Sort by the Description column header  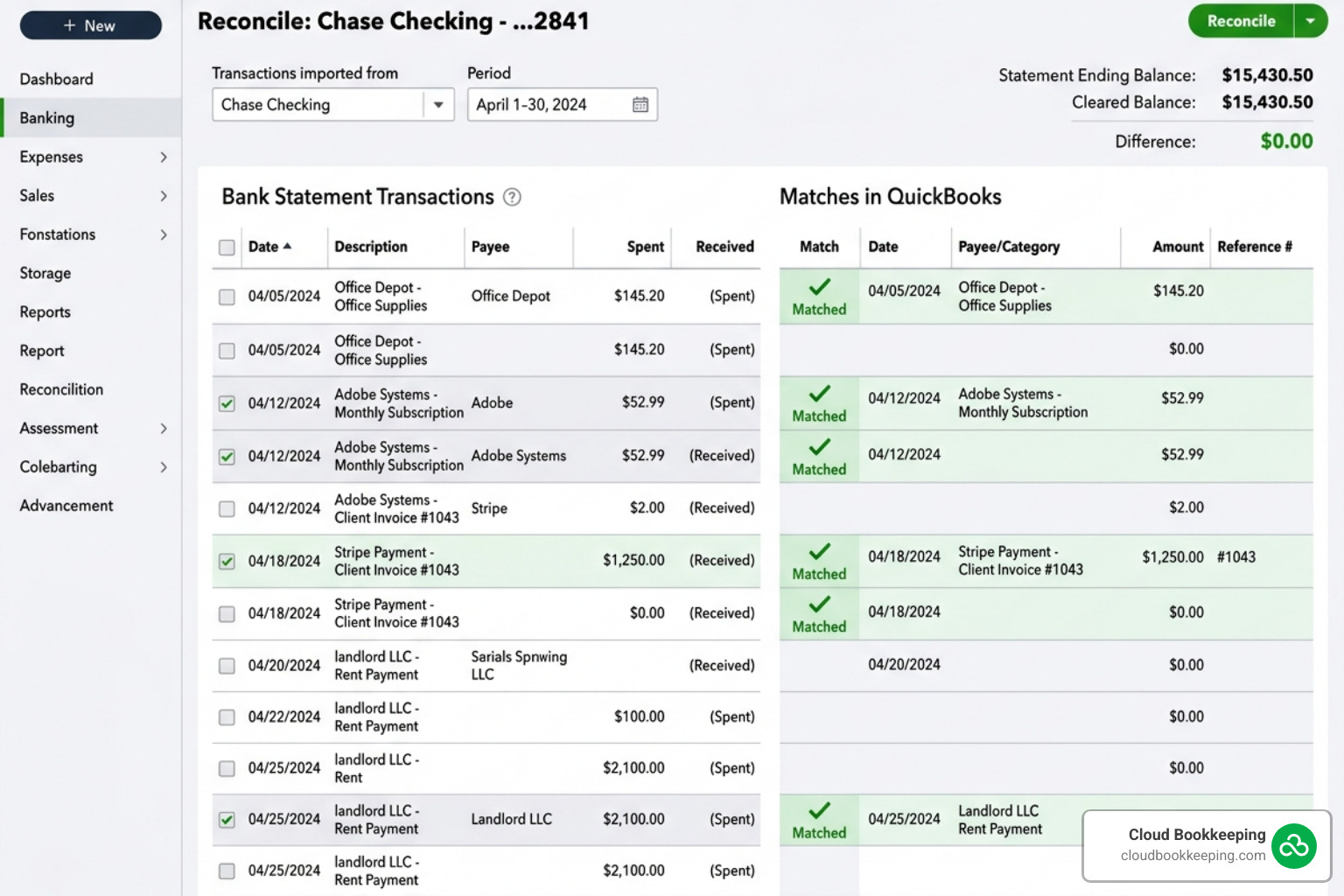tap(371, 247)
